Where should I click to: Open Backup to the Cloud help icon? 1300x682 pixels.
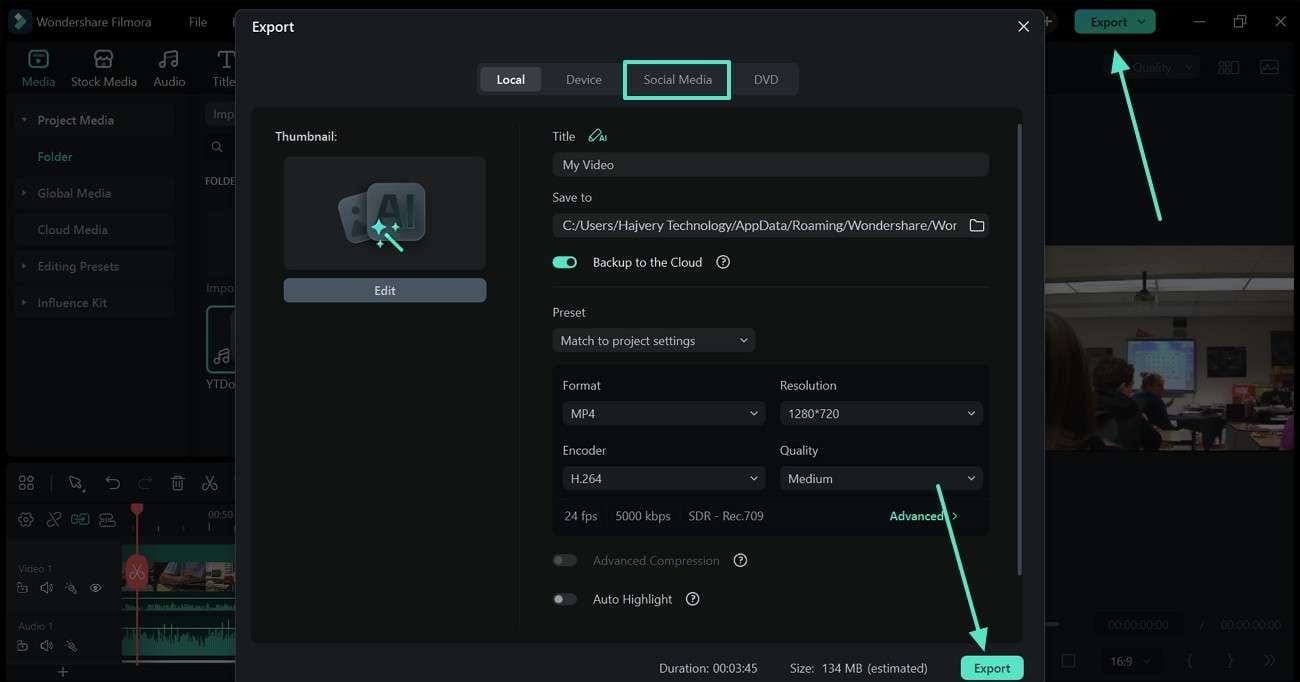pyautogui.click(x=723, y=262)
